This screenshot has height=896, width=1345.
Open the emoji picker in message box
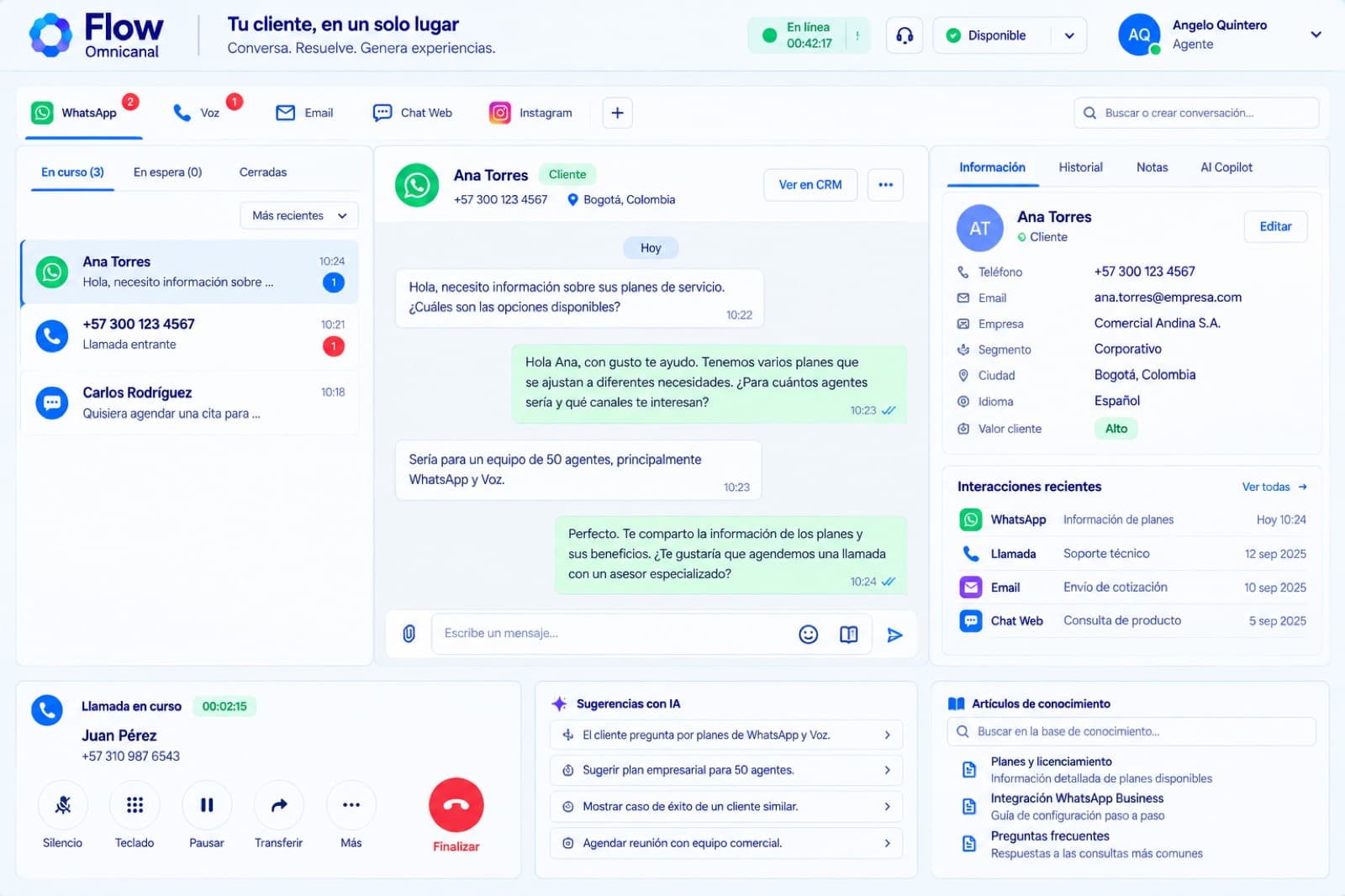point(808,635)
